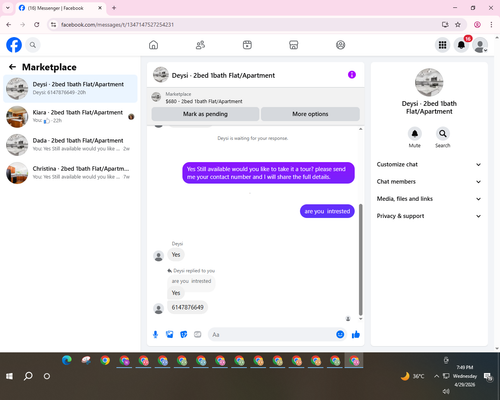Image resolution: width=500 pixels, height=400 pixels.
Task: Expand Media, files and links section
Action: (429, 199)
